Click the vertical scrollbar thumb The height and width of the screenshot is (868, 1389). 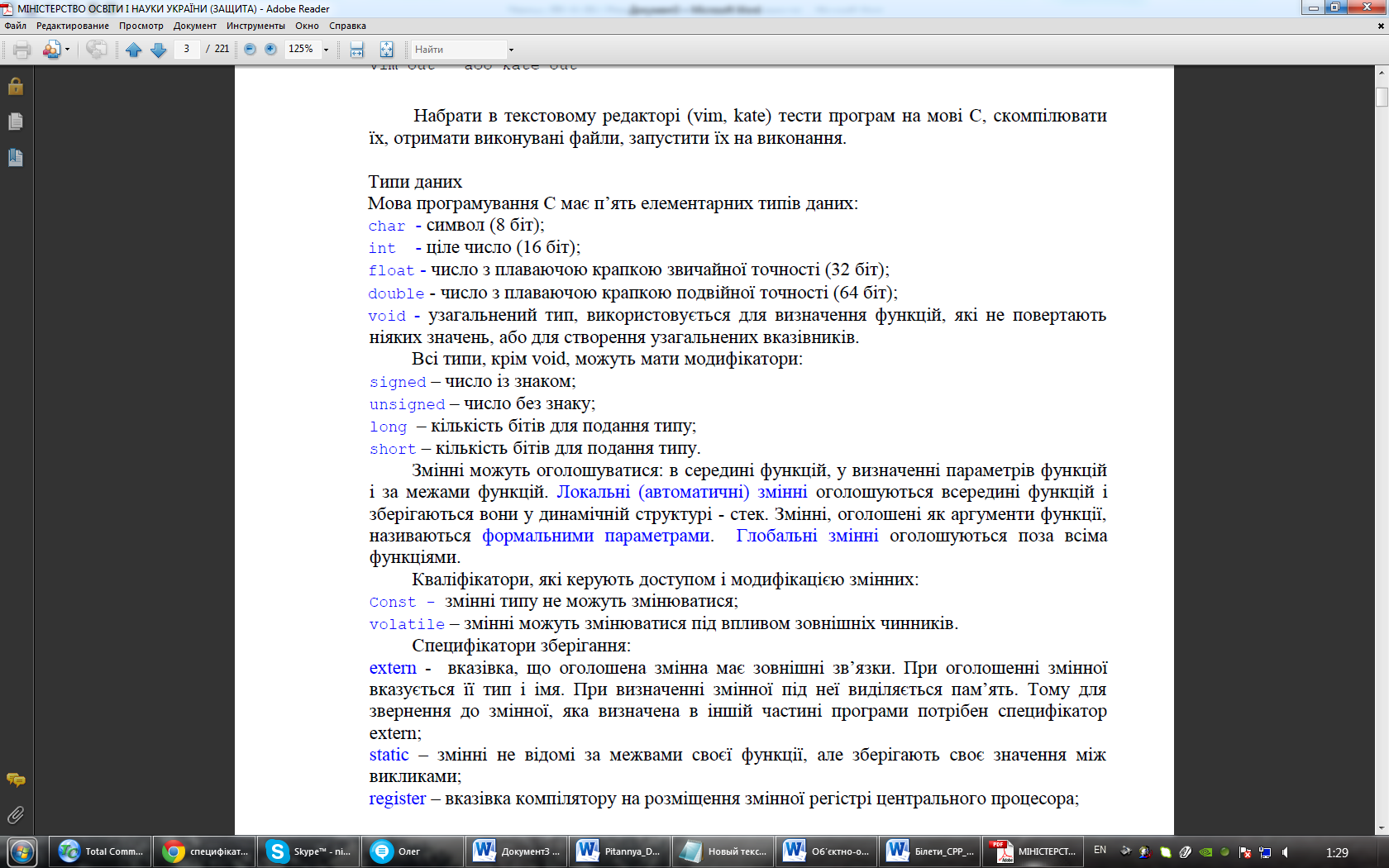click(x=1382, y=97)
